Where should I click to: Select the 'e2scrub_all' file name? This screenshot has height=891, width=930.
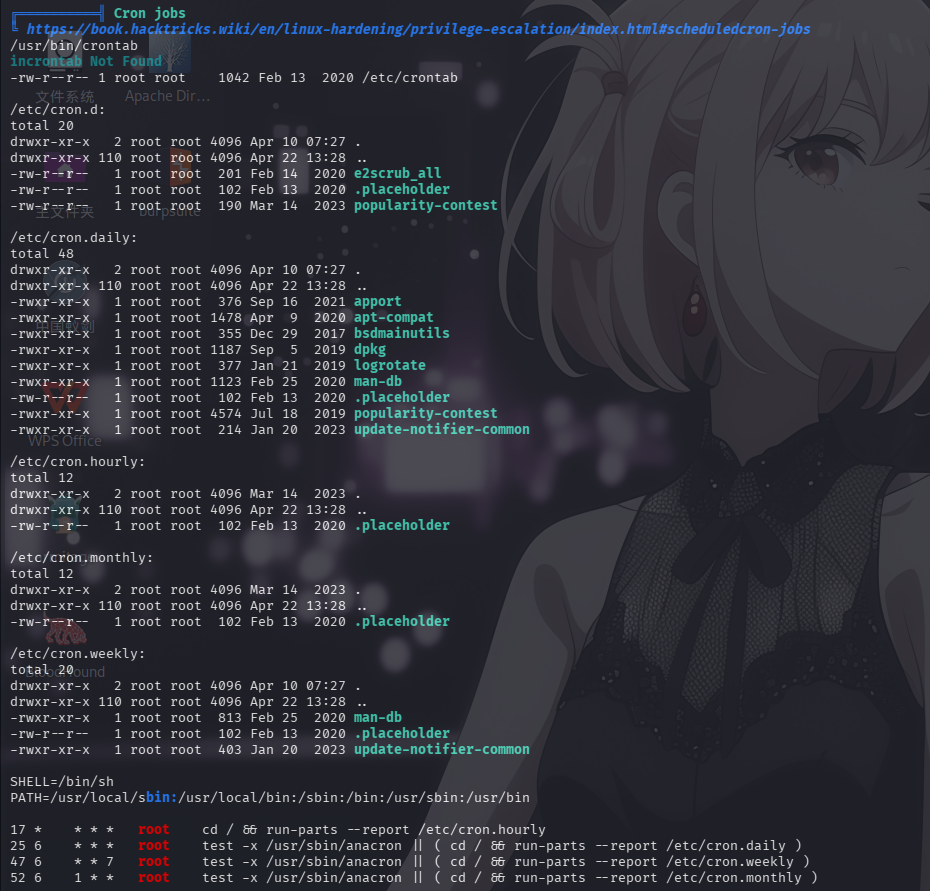click(397, 173)
